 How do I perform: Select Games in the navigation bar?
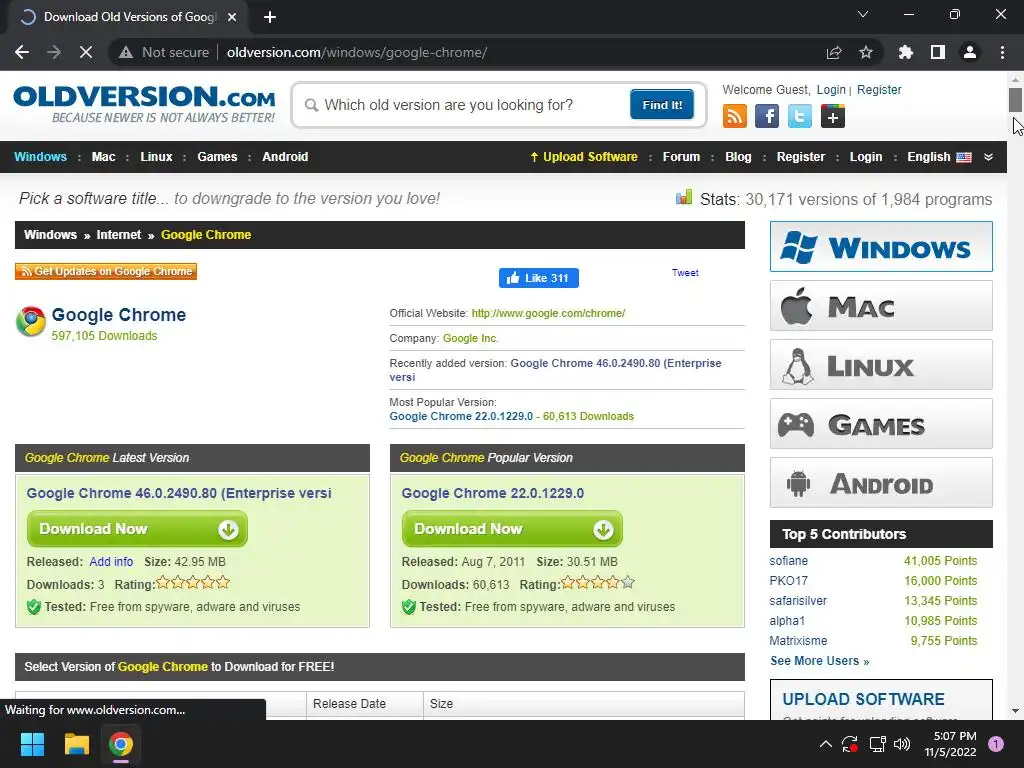coord(217,157)
